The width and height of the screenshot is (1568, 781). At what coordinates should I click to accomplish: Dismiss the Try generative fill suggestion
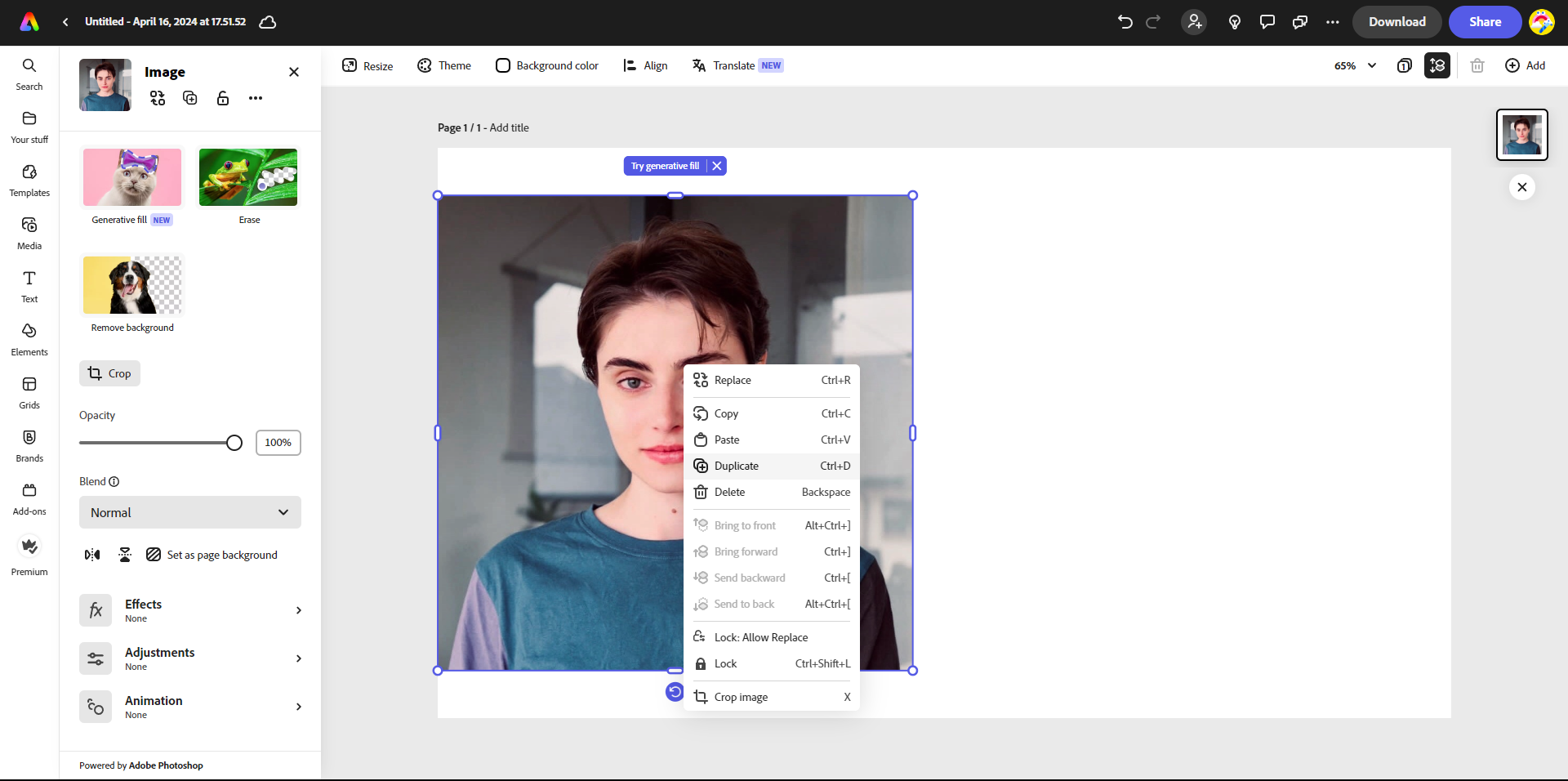coord(716,166)
